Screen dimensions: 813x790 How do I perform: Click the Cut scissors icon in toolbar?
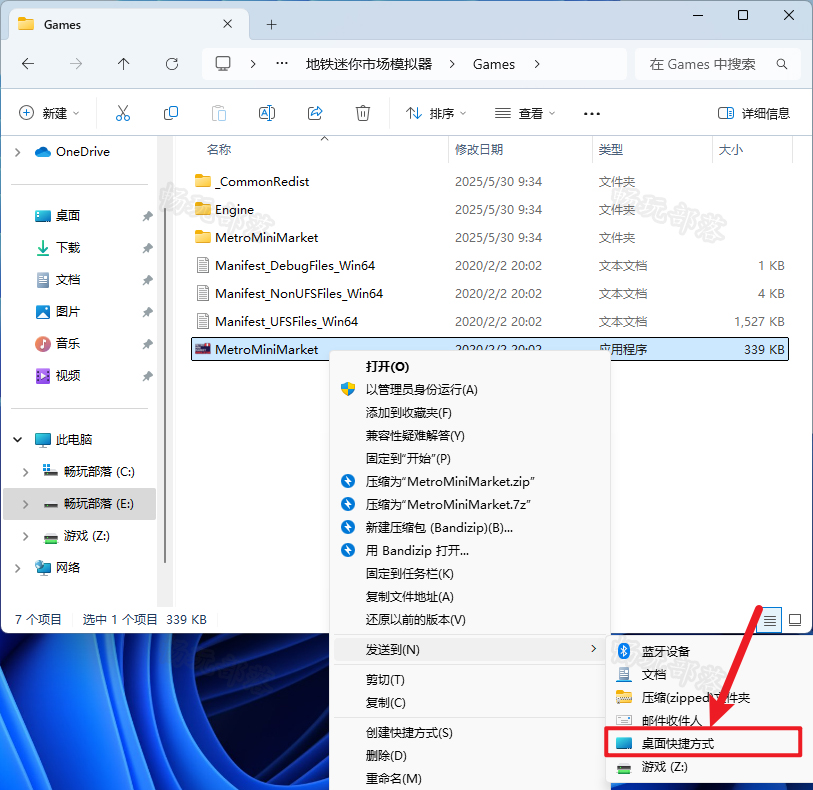[123, 113]
